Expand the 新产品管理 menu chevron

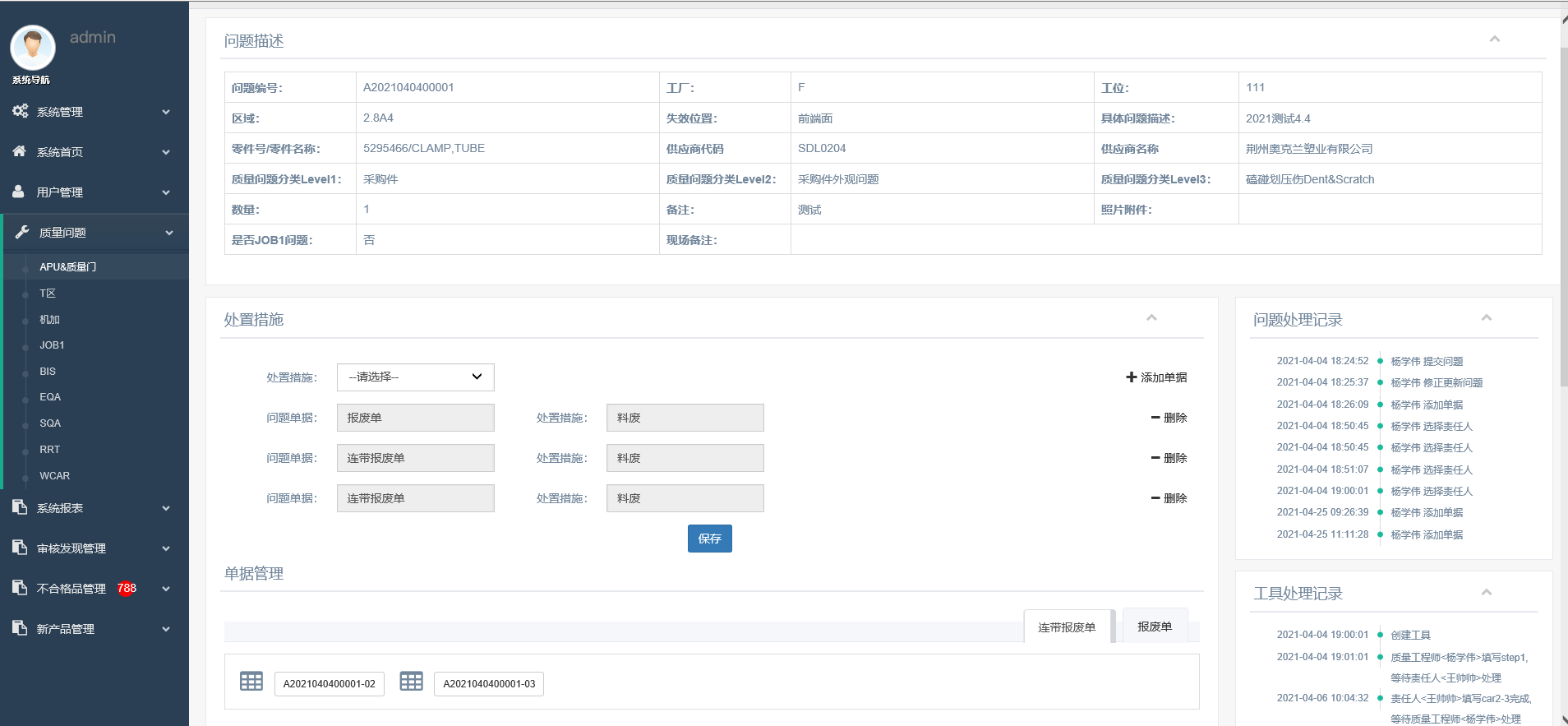(x=166, y=629)
